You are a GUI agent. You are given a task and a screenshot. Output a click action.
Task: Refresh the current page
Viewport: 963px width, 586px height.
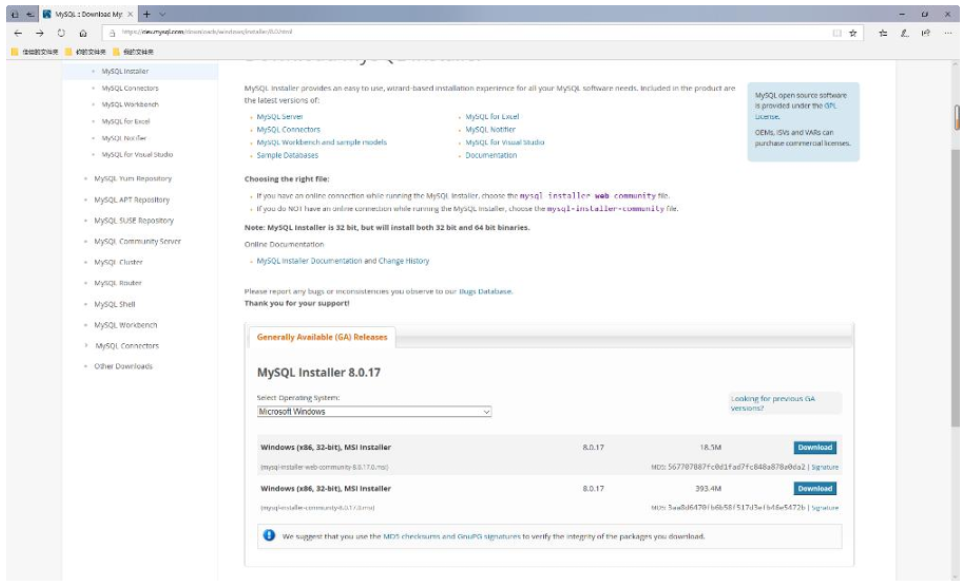coord(61,33)
